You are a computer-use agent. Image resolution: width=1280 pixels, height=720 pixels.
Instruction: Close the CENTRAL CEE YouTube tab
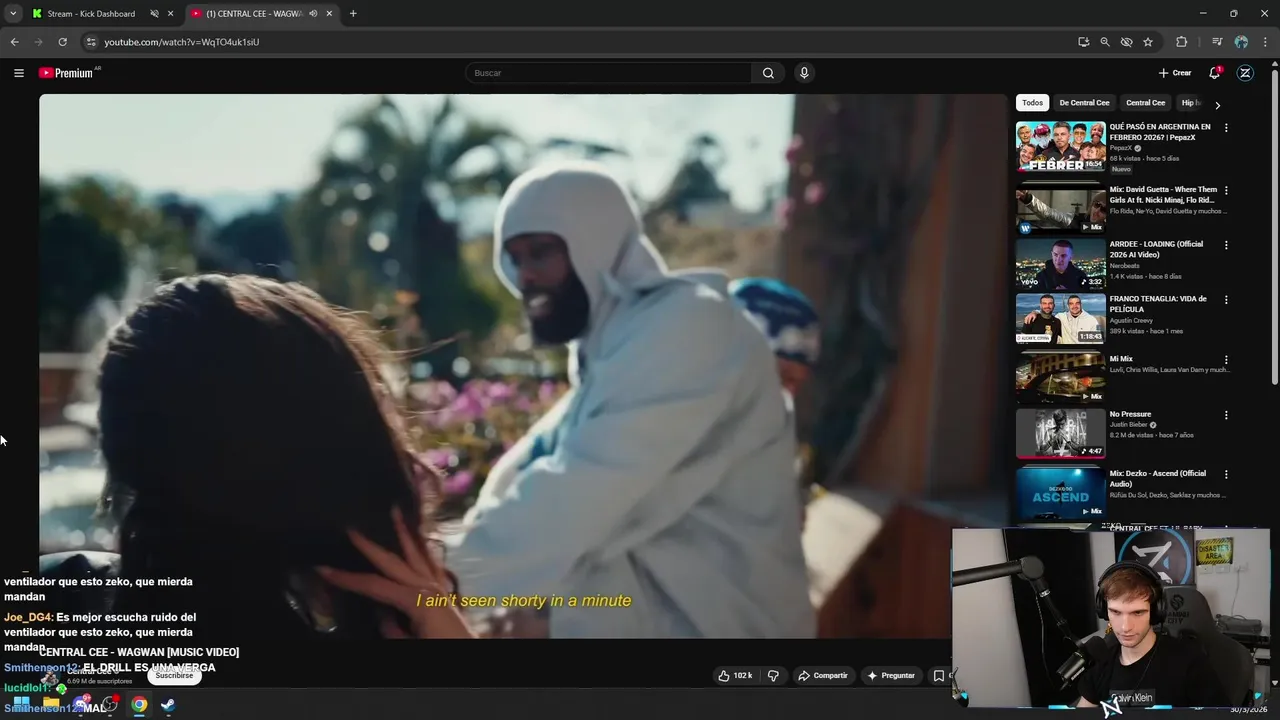(x=329, y=14)
